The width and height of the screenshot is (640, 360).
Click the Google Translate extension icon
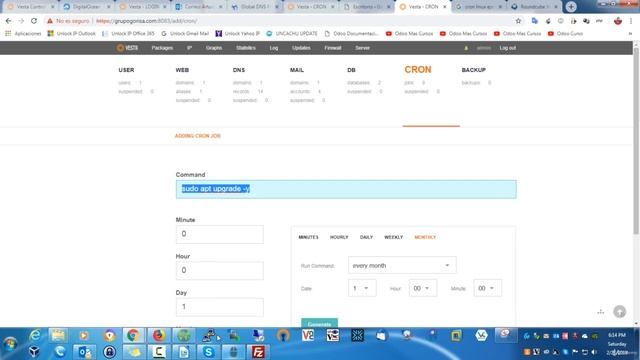[x=535, y=21]
